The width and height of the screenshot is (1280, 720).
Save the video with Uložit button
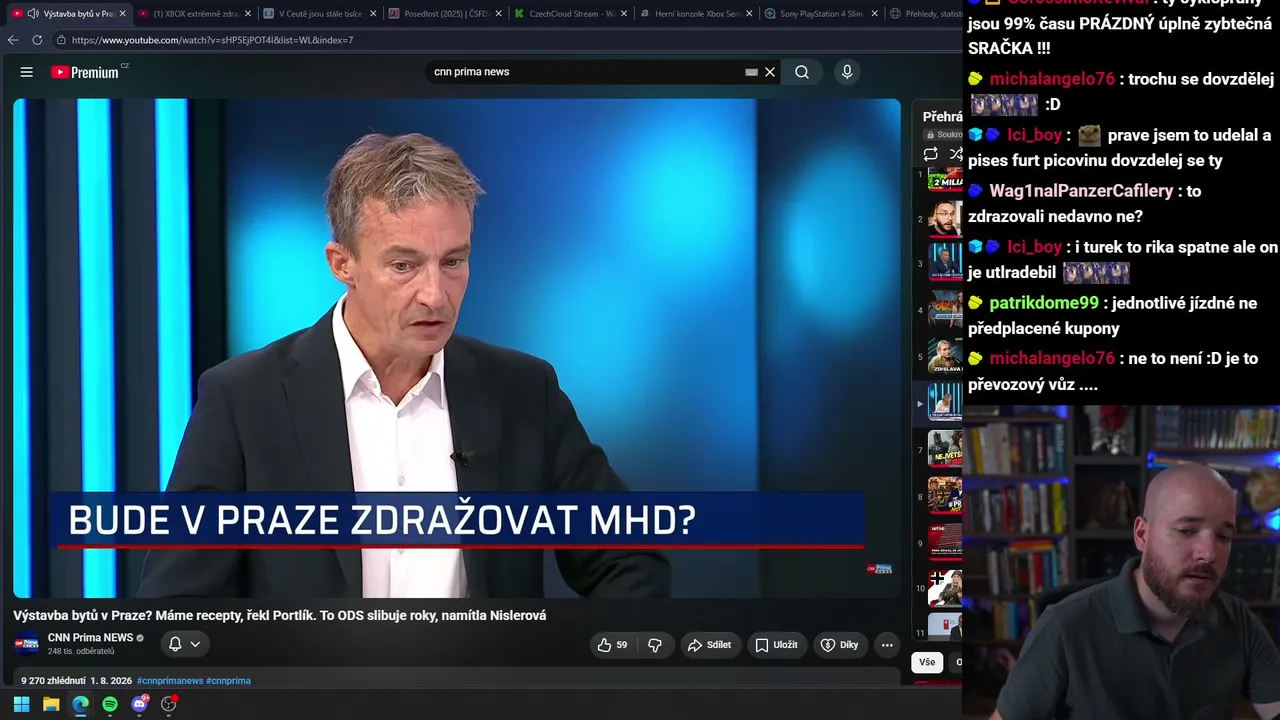pyautogui.click(x=776, y=645)
